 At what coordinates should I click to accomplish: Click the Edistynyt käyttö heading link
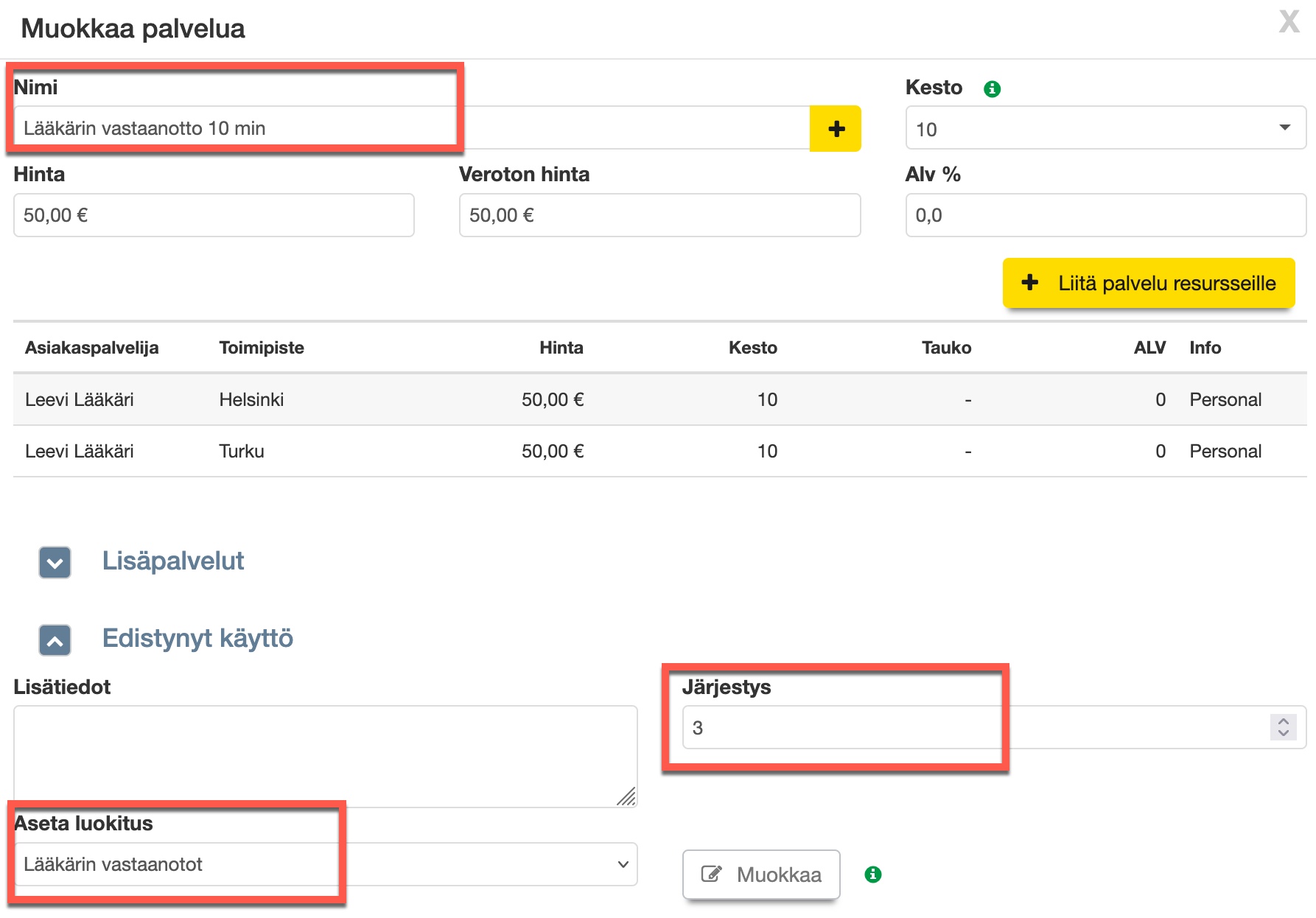tap(197, 638)
